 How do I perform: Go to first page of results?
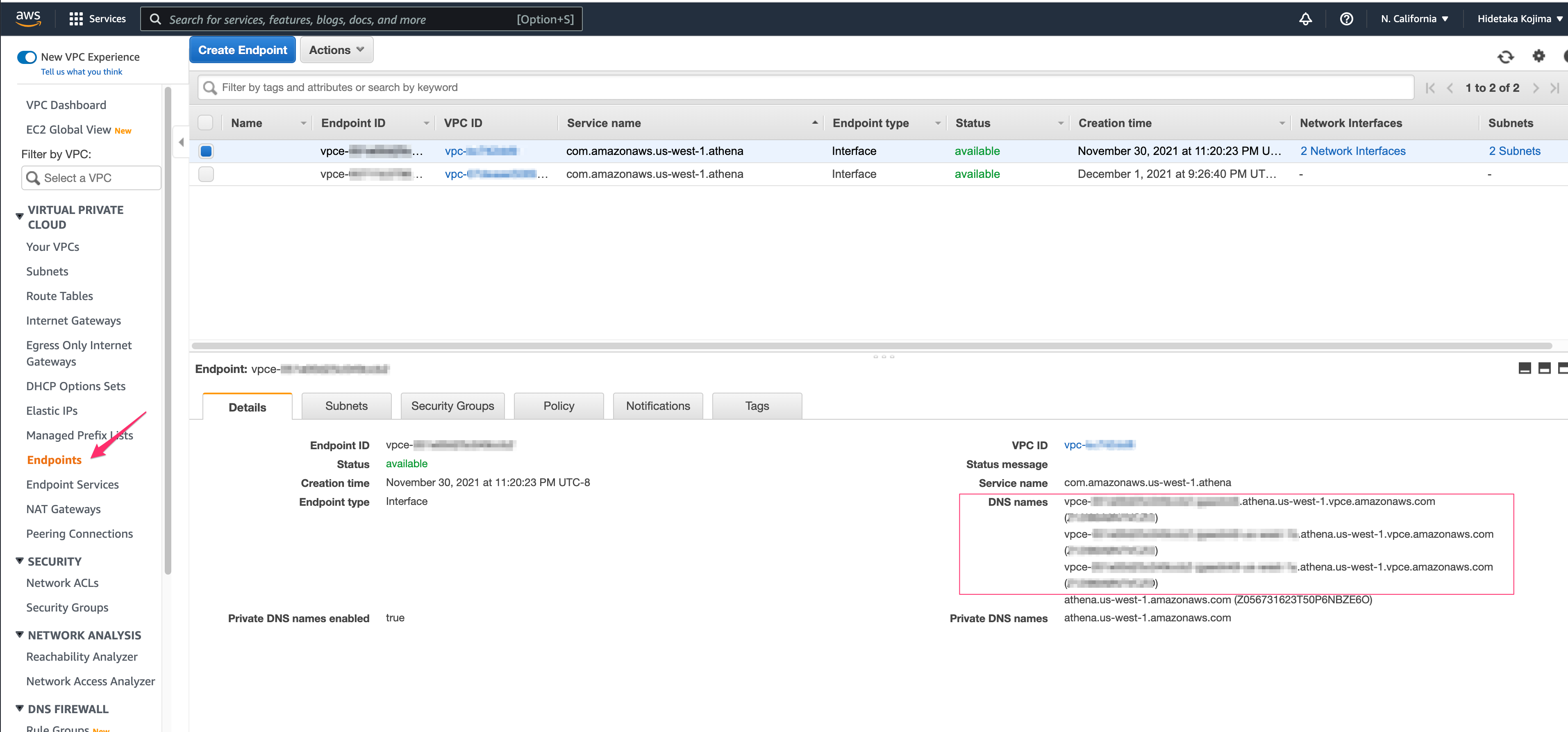click(1430, 88)
